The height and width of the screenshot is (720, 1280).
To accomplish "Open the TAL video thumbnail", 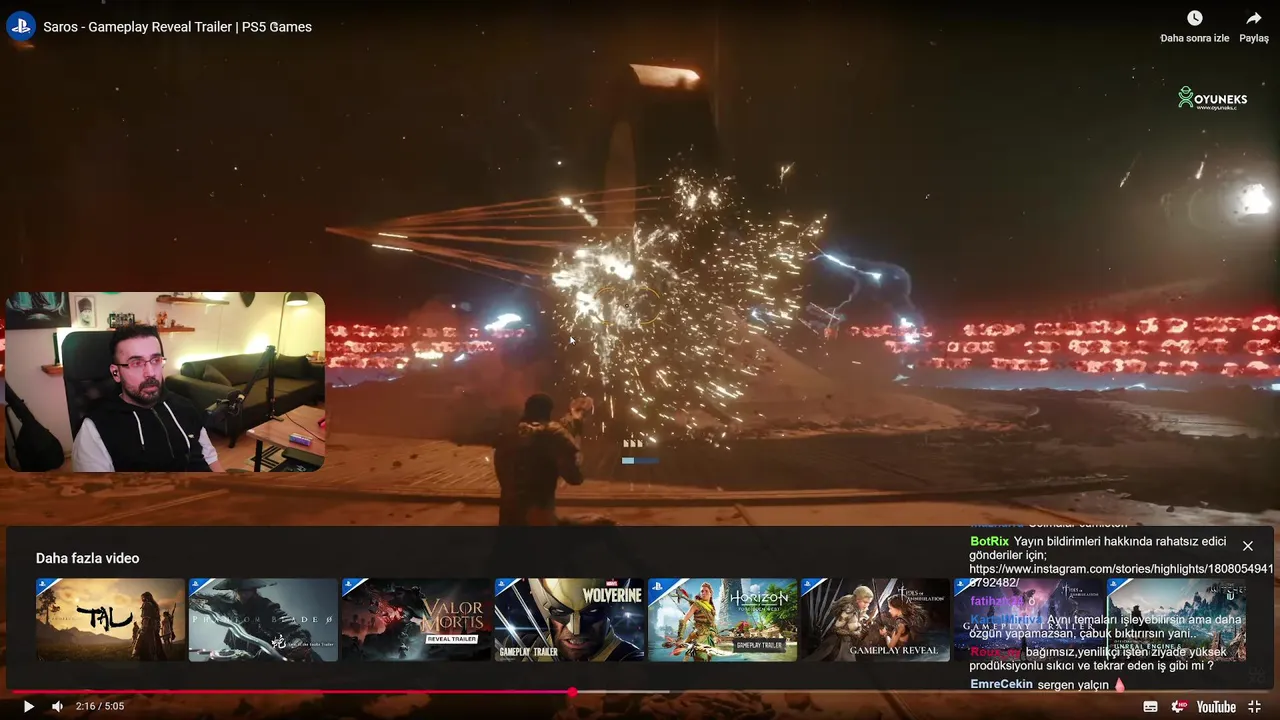I will click(x=110, y=619).
